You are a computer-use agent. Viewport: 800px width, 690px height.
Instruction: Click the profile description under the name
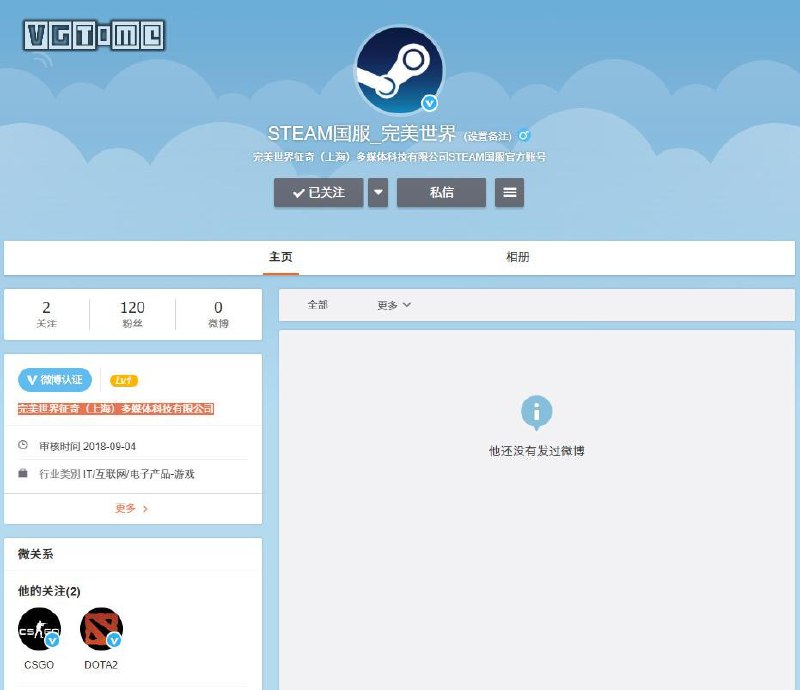click(x=399, y=157)
